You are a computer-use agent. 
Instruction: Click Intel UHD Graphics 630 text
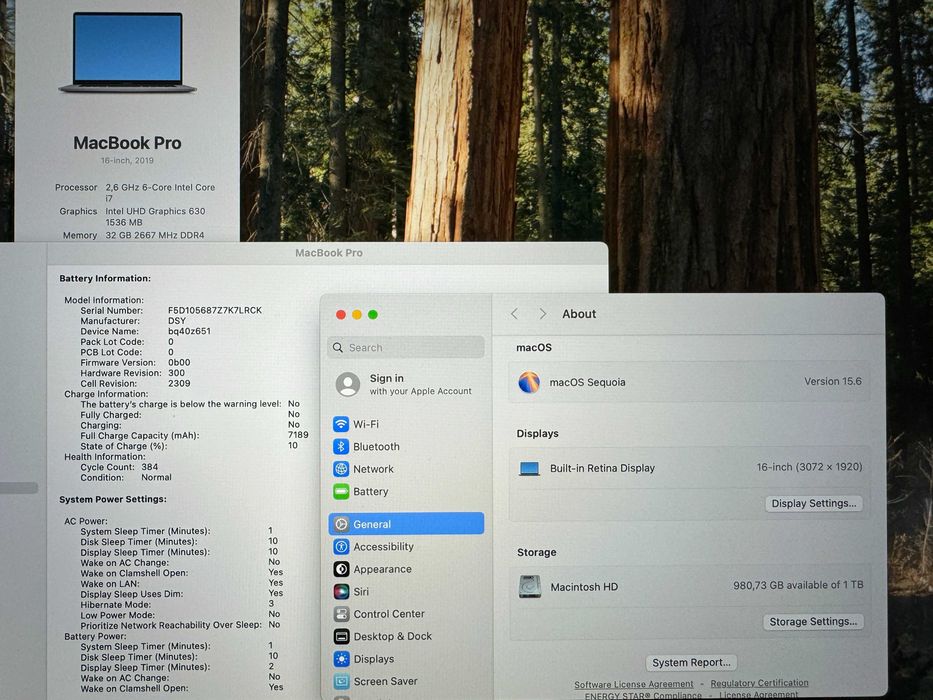(155, 211)
